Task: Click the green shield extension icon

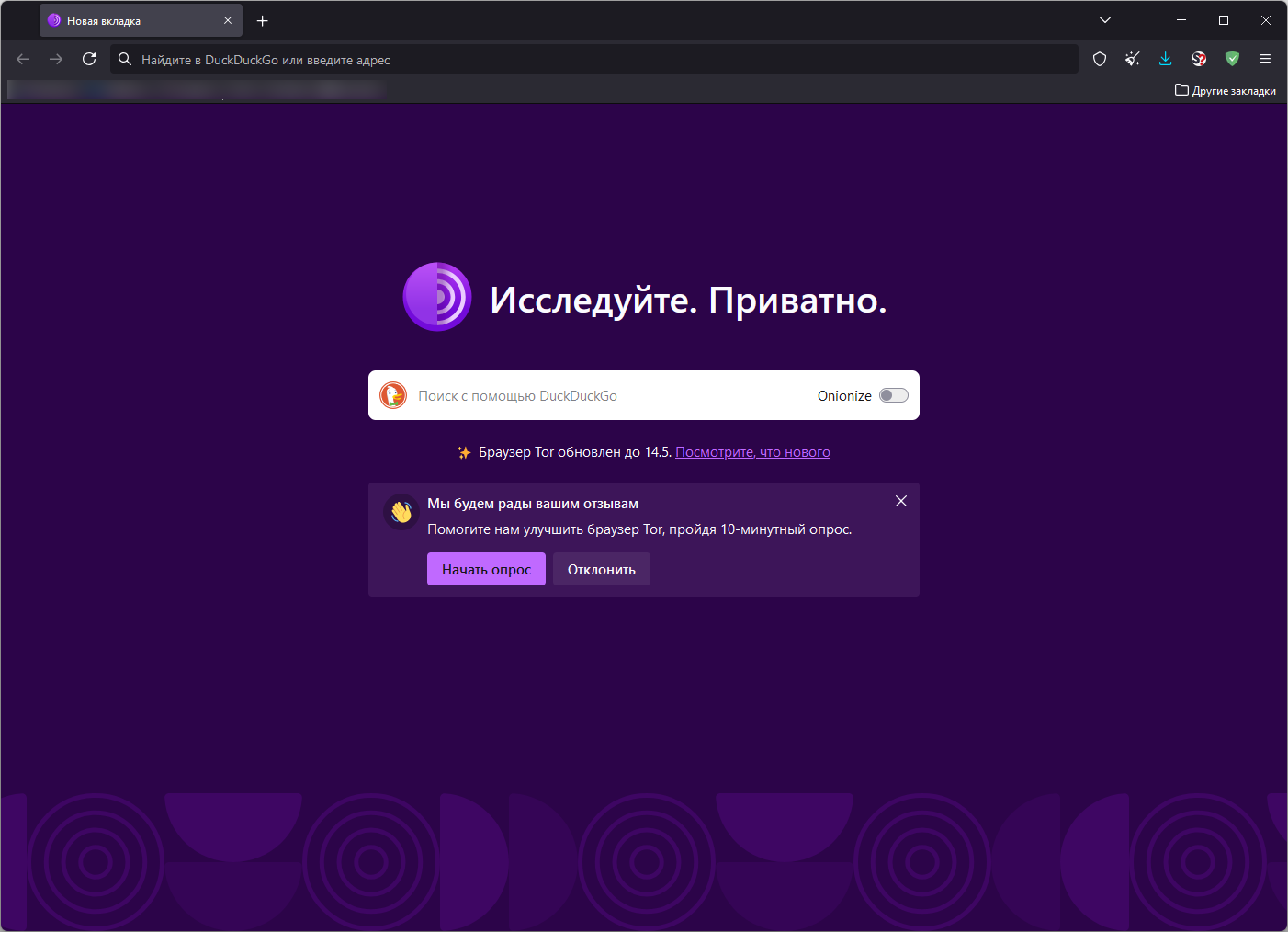Action: 1232,59
